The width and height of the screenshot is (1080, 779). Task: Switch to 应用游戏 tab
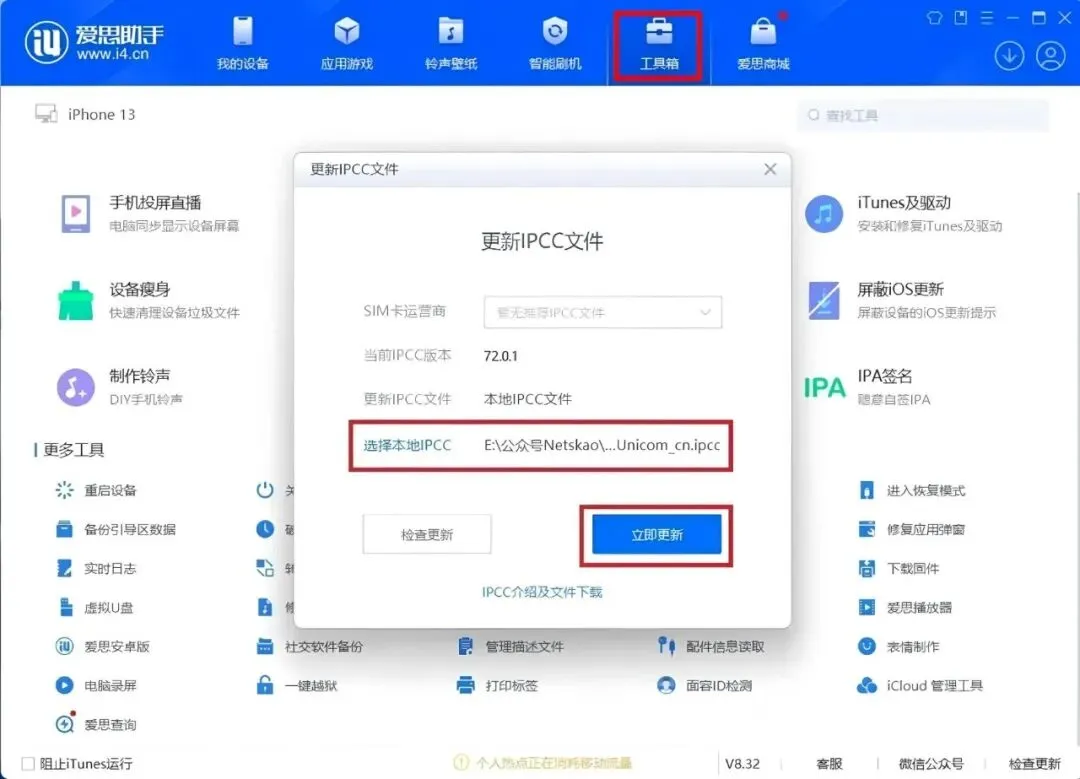tap(346, 43)
